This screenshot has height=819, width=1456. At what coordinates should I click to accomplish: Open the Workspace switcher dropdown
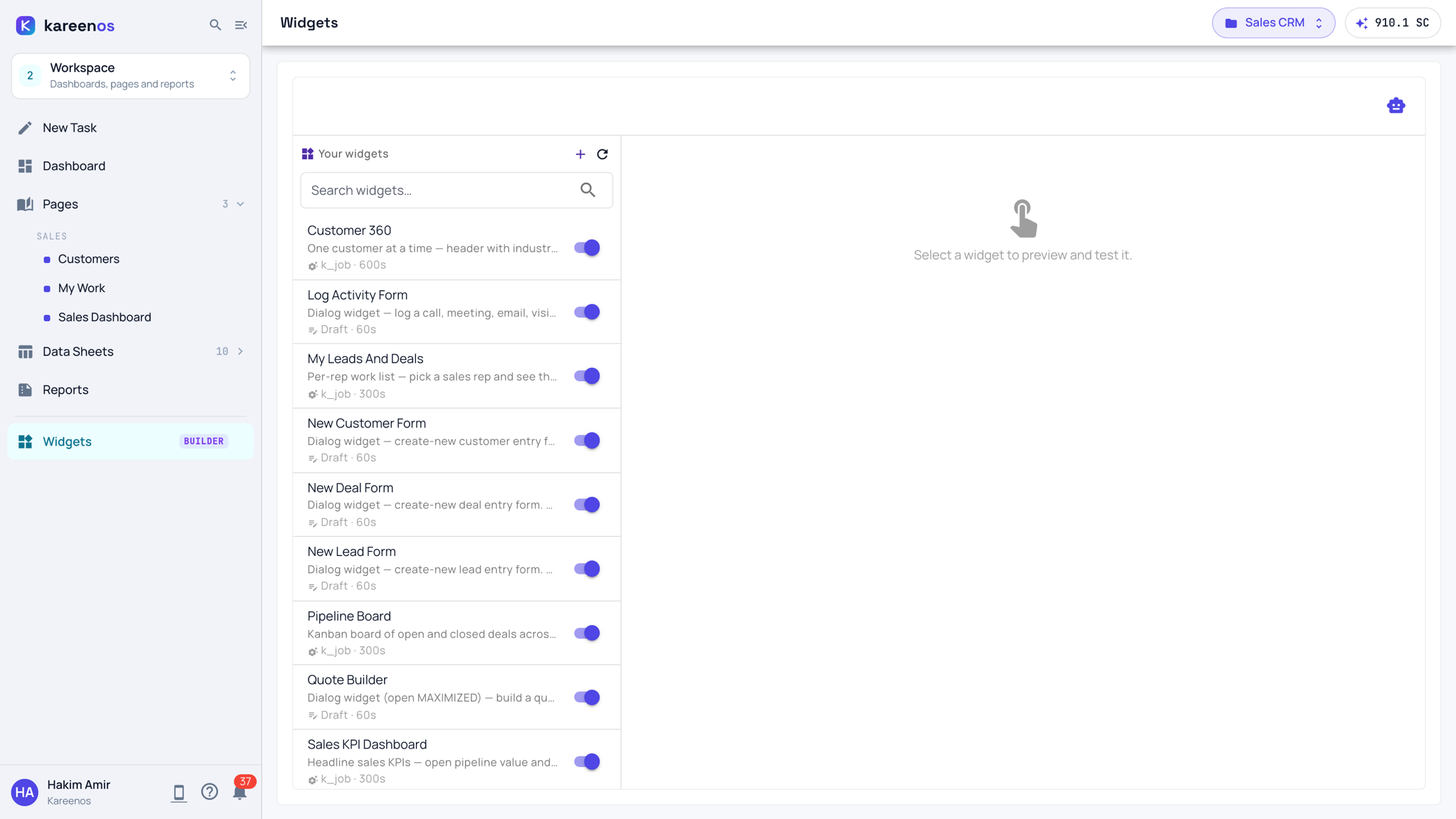coord(131,75)
